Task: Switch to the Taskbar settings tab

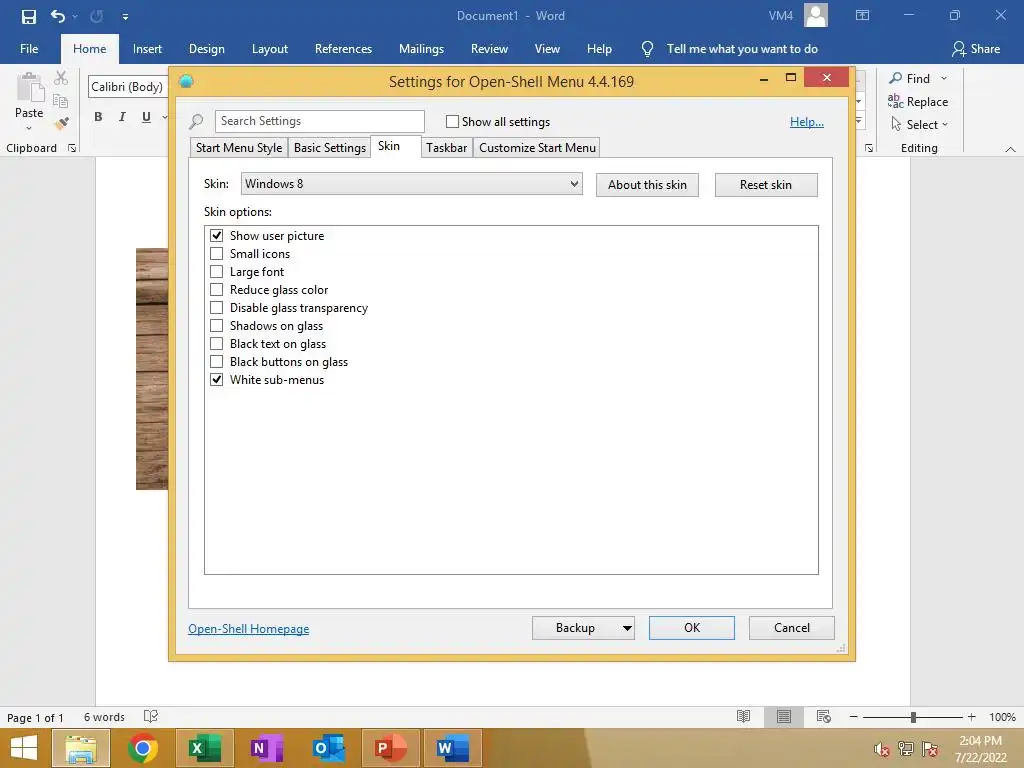Action: (447, 148)
